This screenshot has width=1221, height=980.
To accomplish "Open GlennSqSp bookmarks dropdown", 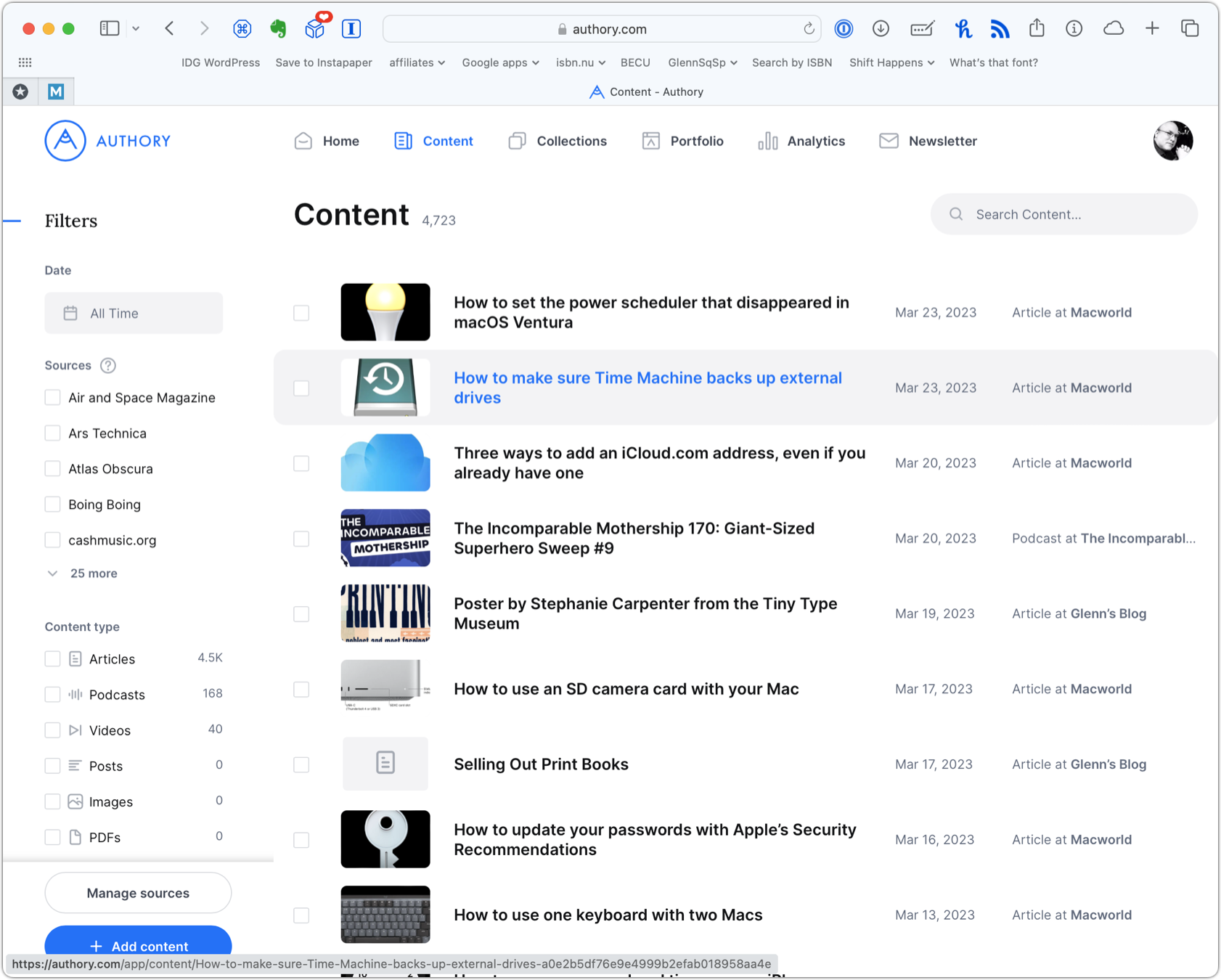I will [702, 62].
